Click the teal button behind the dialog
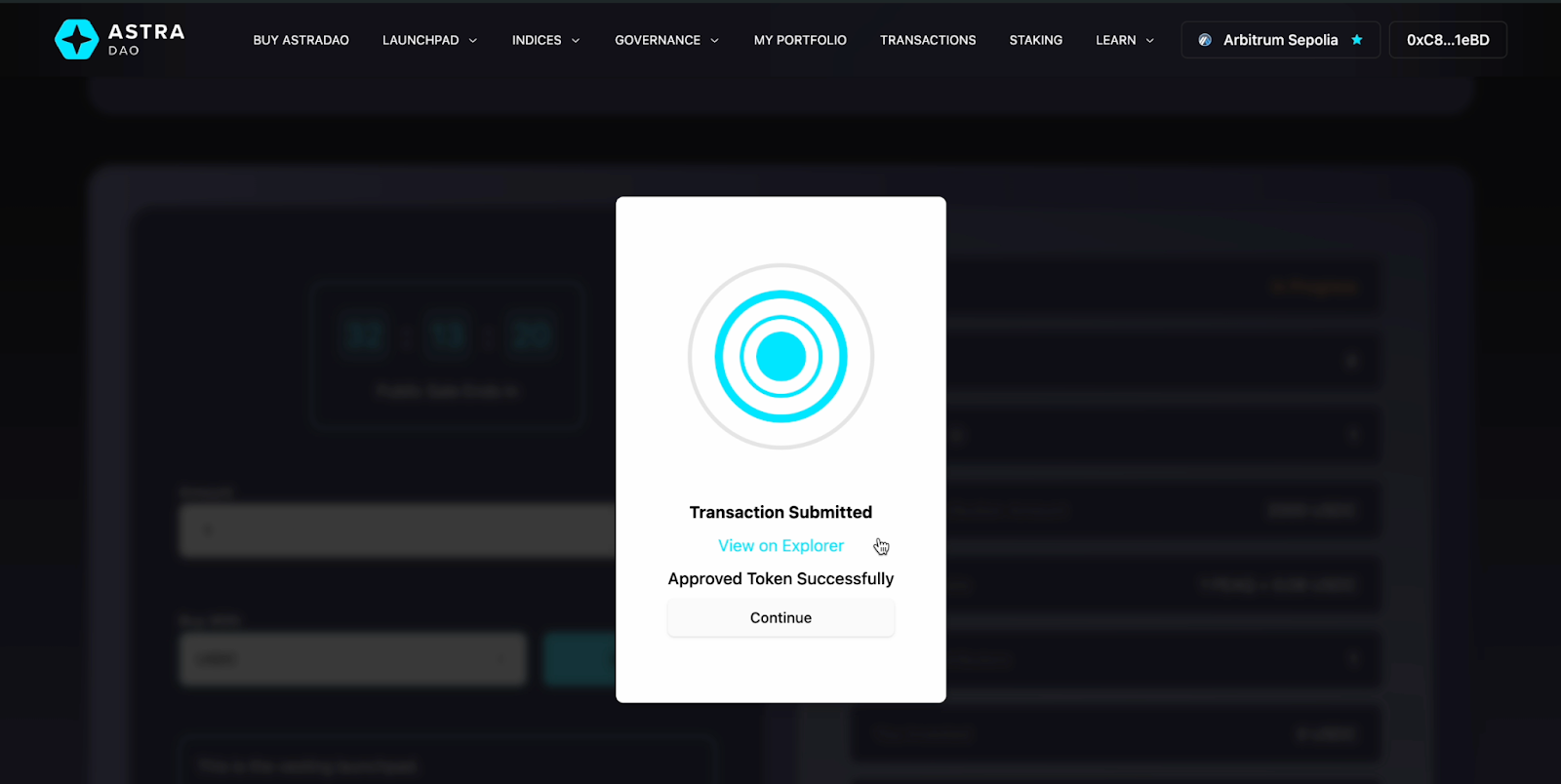1561x784 pixels. click(x=579, y=659)
